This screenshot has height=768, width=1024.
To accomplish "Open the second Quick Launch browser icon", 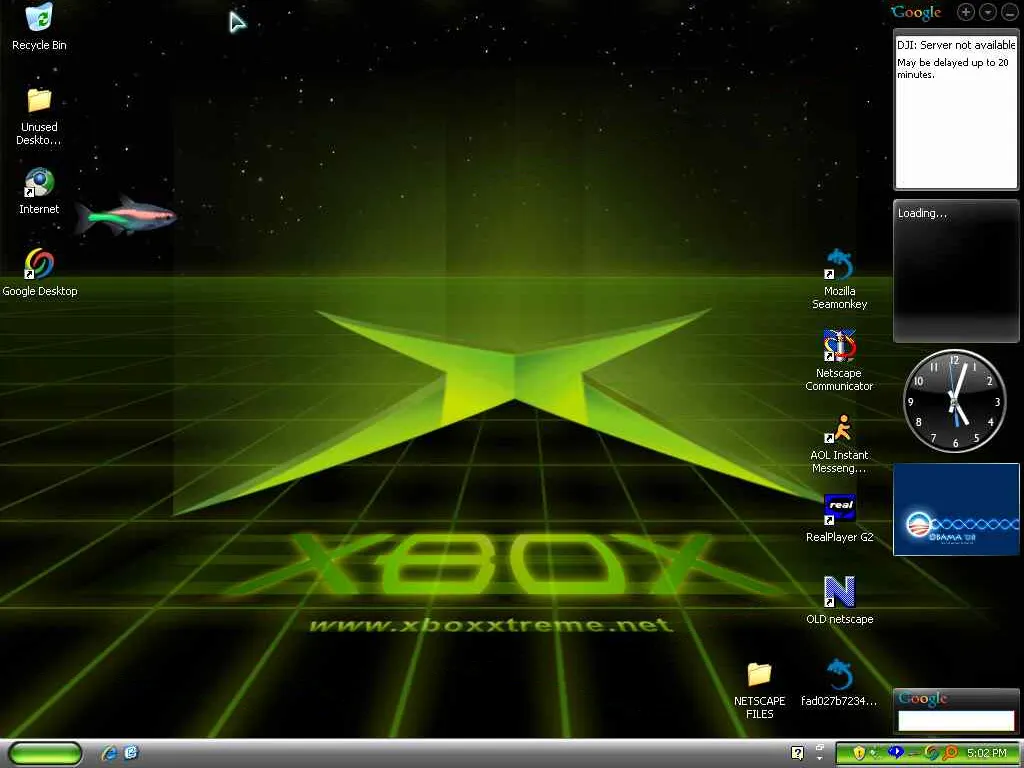I will pos(131,753).
